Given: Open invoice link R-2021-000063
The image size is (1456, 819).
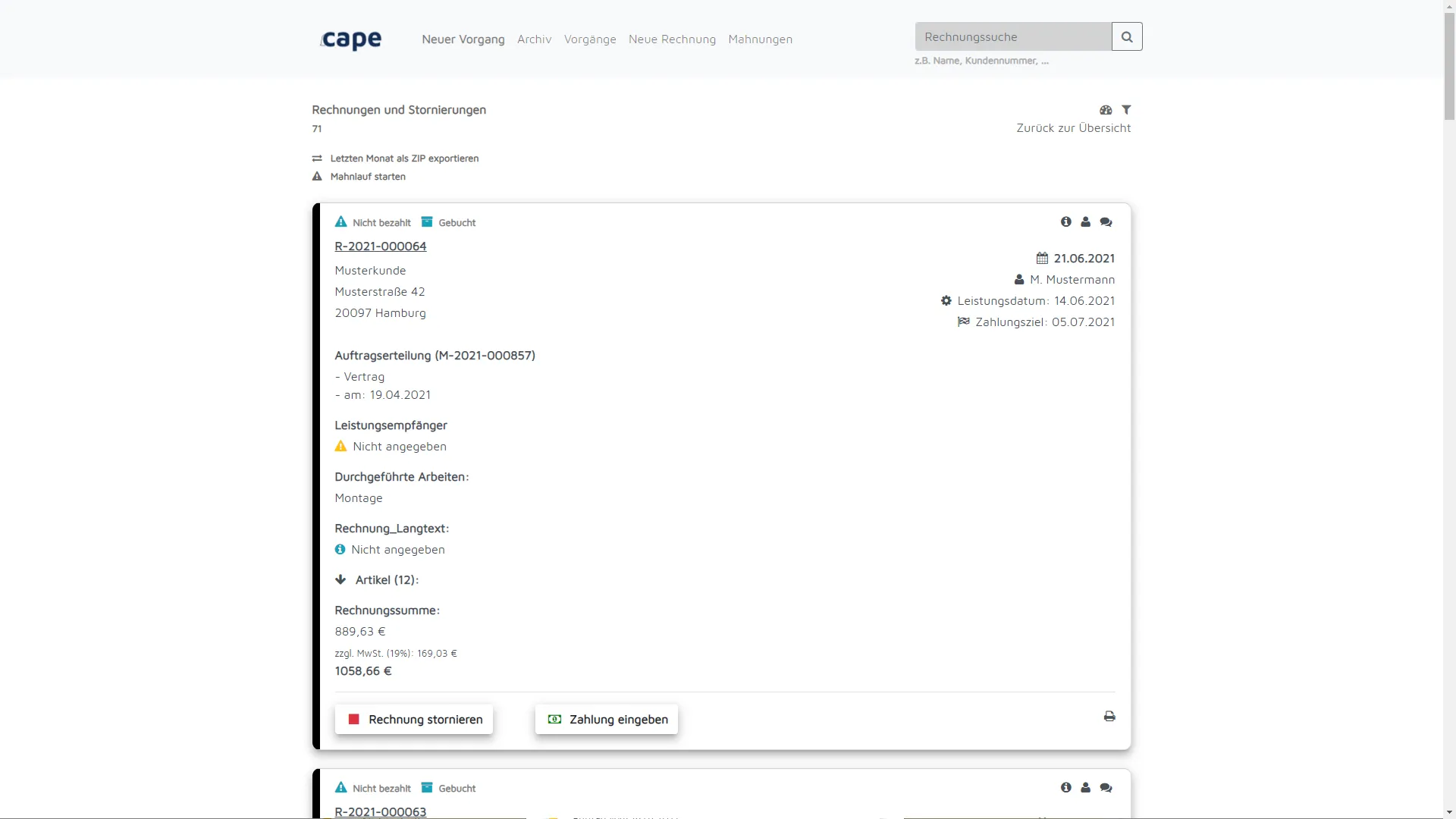Looking at the screenshot, I should (x=381, y=812).
